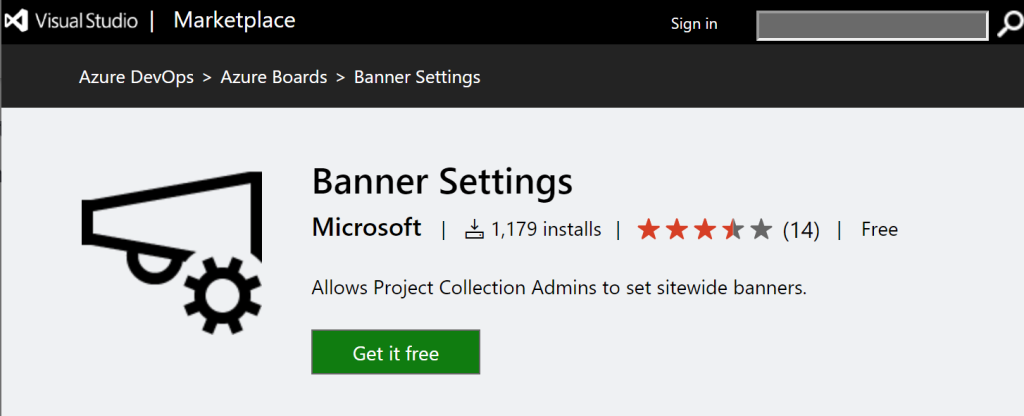The image size is (1024, 416).
Task: Focus the Marketplace search field
Action: (x=872, y=25)
